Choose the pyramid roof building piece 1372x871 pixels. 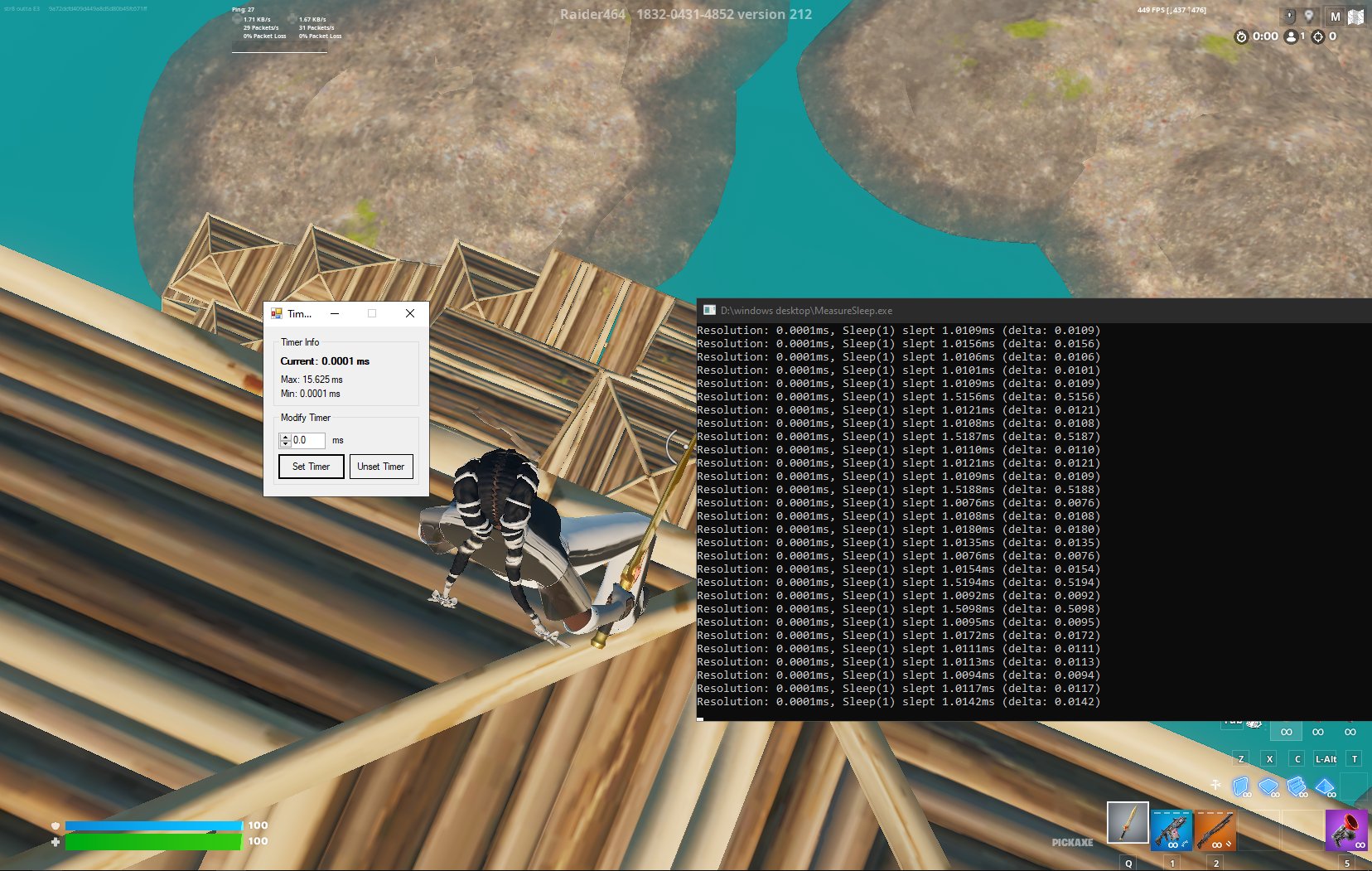[1326, 786]
